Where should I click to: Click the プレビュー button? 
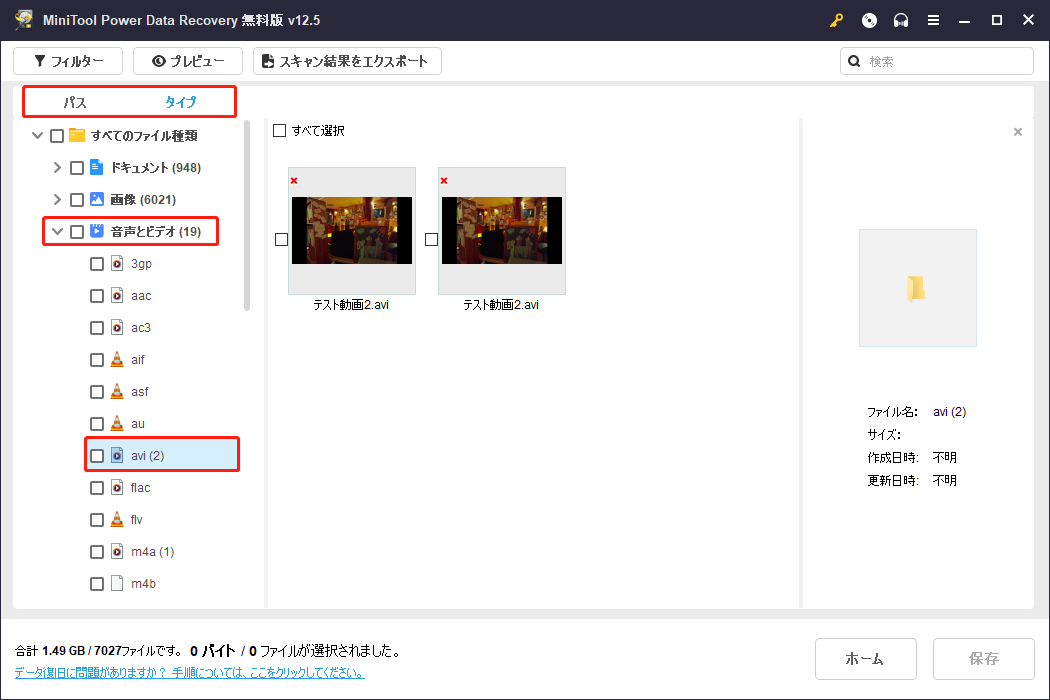coord(188,61)
